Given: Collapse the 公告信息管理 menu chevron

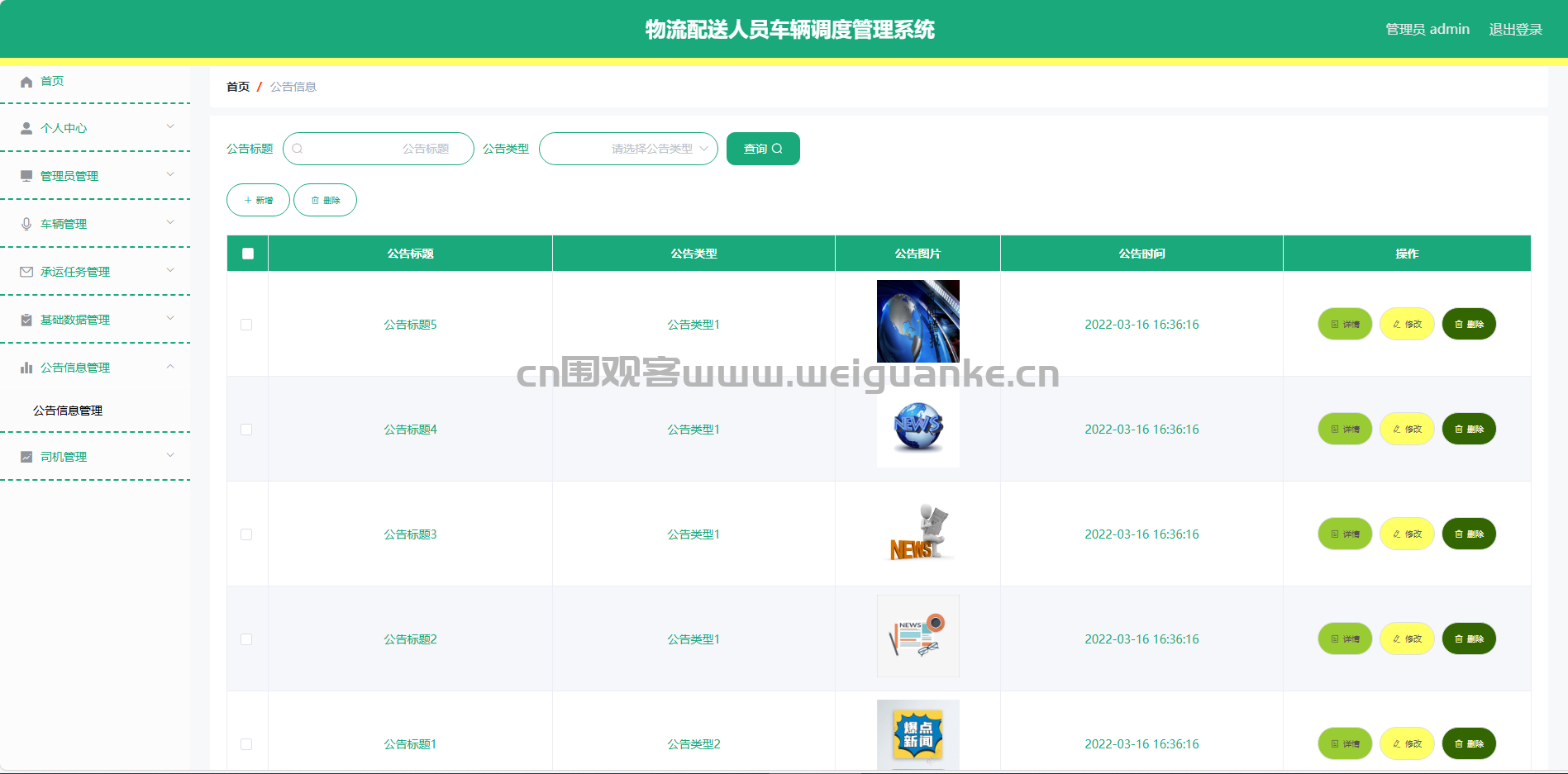Looking at the screenshot, I should 170,366.
